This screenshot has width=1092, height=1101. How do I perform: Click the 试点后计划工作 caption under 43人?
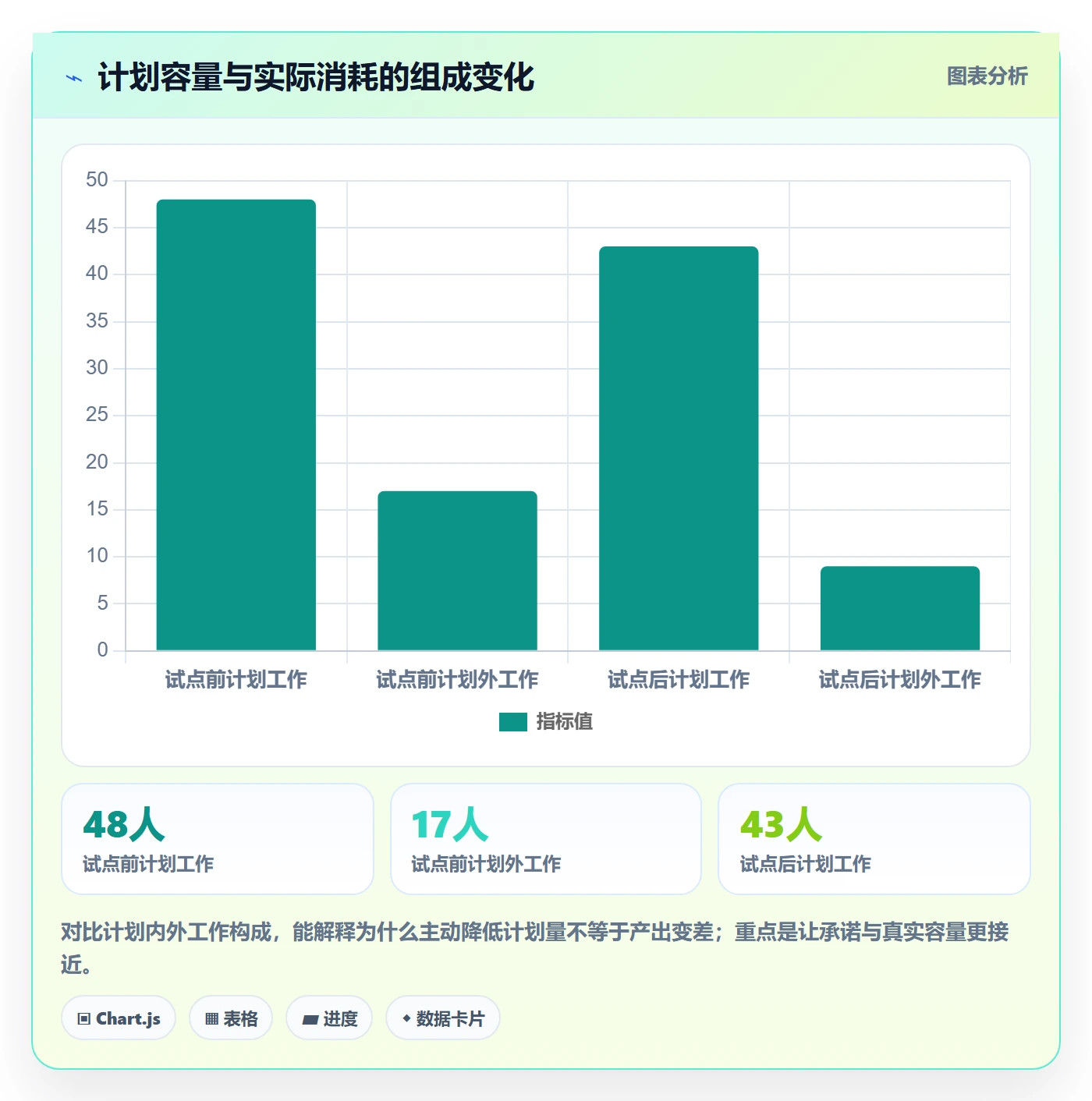(x=806, y=864)
